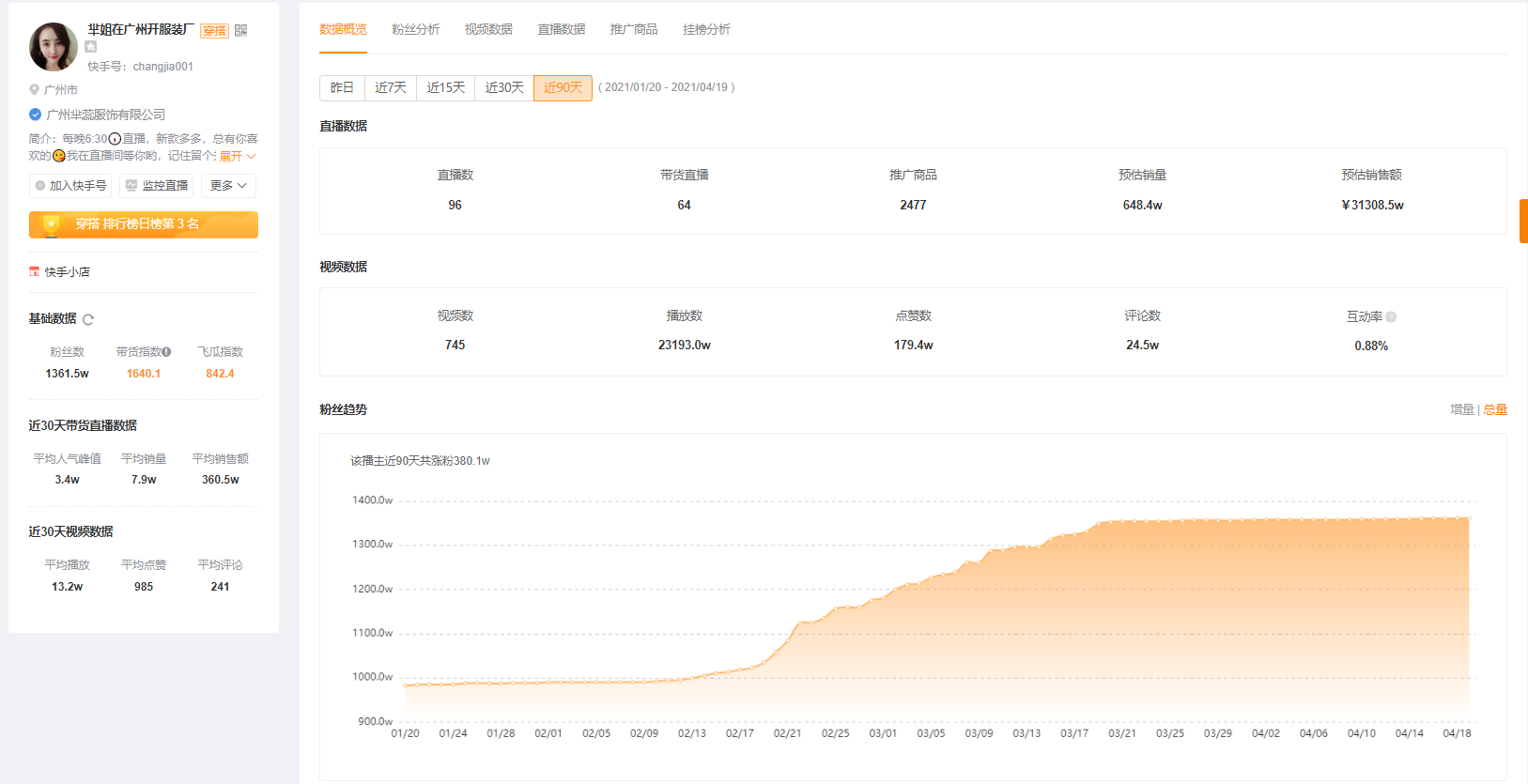
Task: Select the 近30天 time range
Action: pos(504,88)
